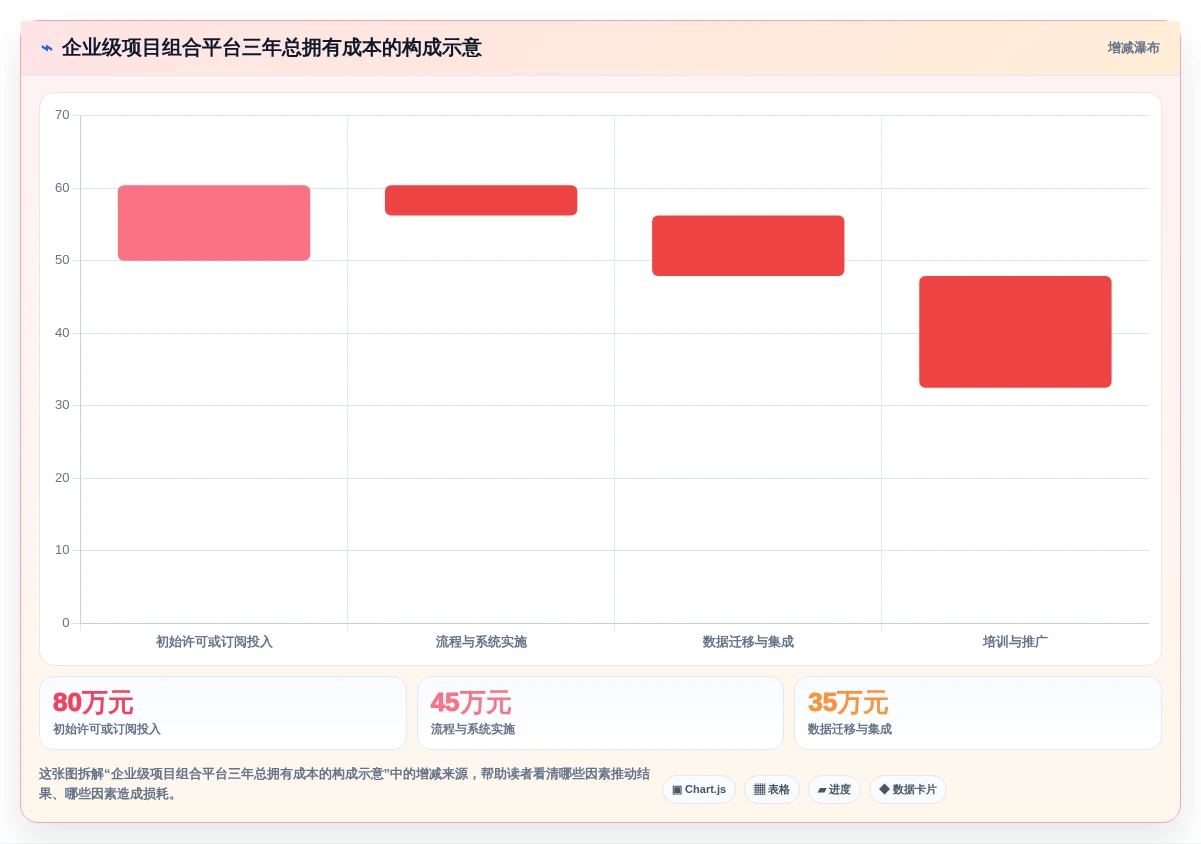Image resolution: width=1201 pixels, height=844 pixels.
Task: Click the 增减瀑布 label in the header
Action: (1133, 48)
